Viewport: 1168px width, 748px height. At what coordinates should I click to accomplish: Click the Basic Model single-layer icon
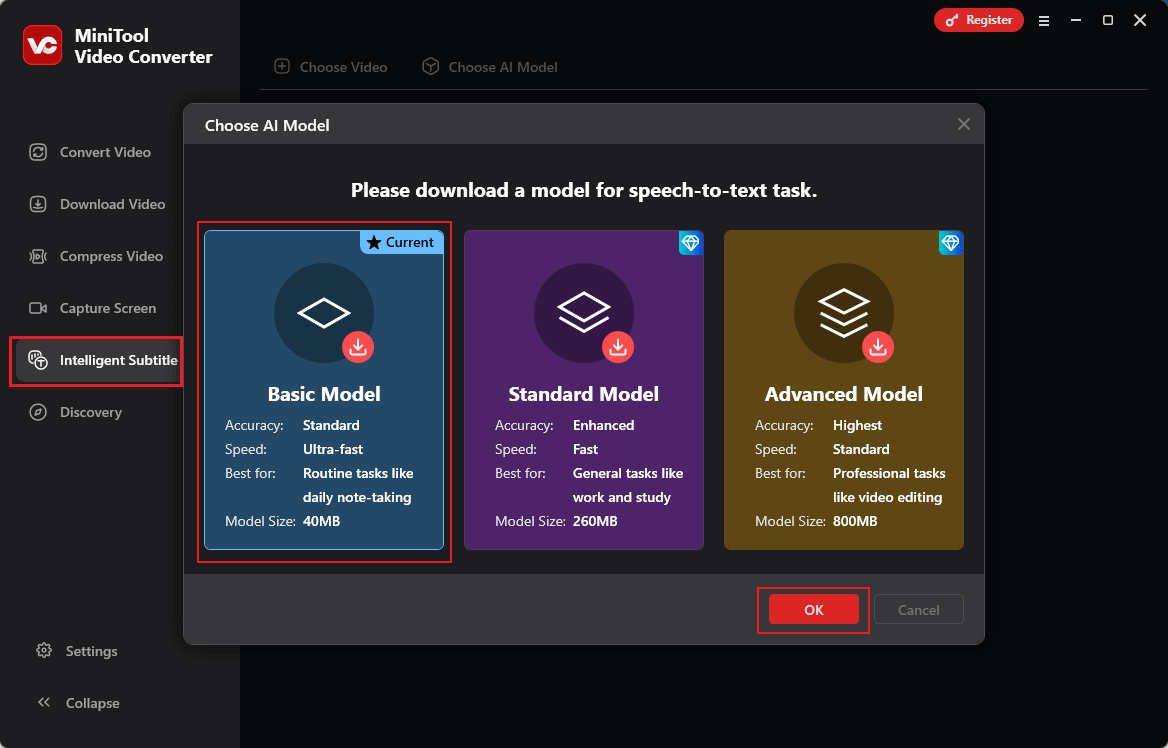point(323,313)
